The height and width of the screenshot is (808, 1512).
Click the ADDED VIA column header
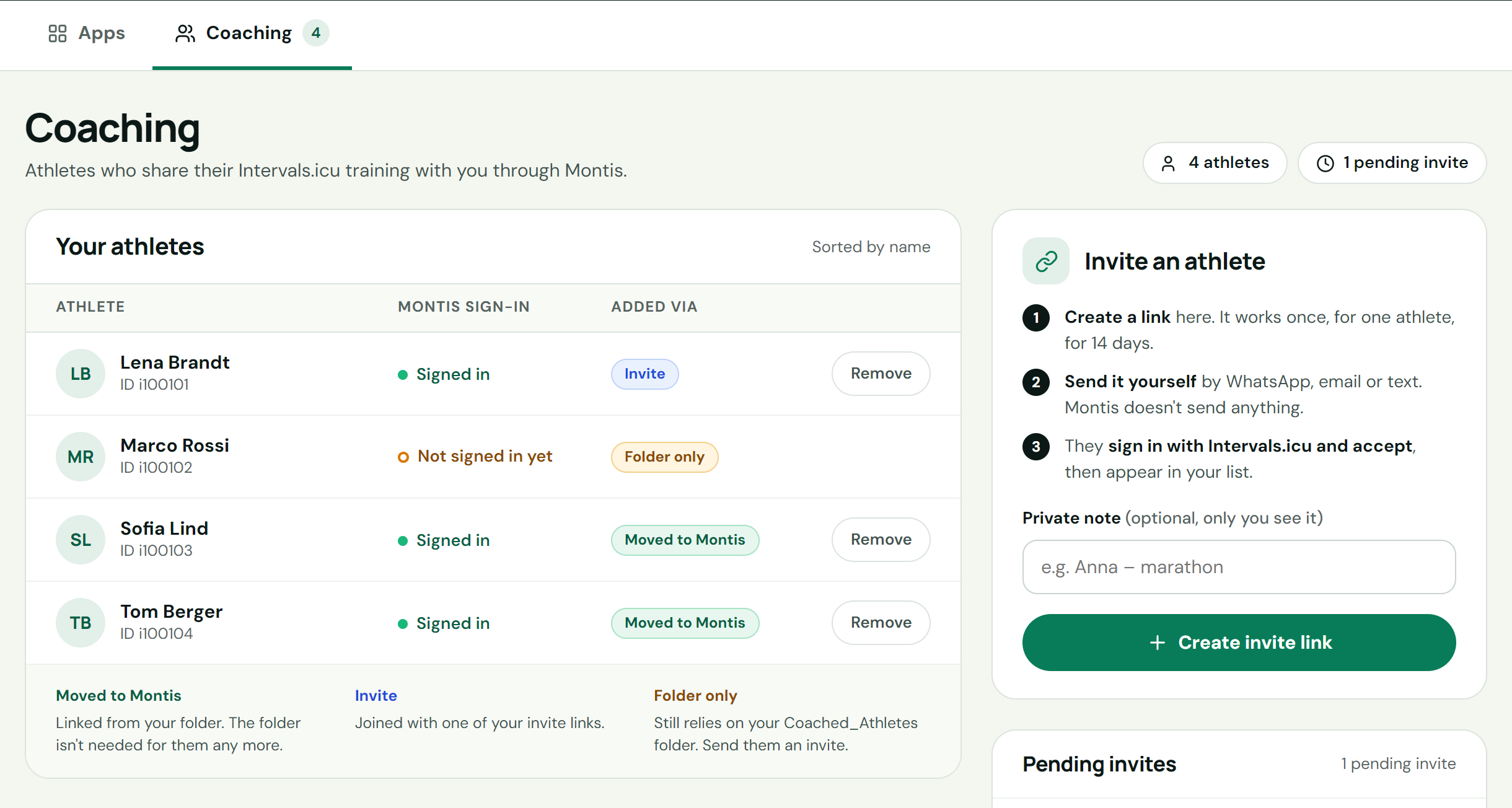(654, 307)
